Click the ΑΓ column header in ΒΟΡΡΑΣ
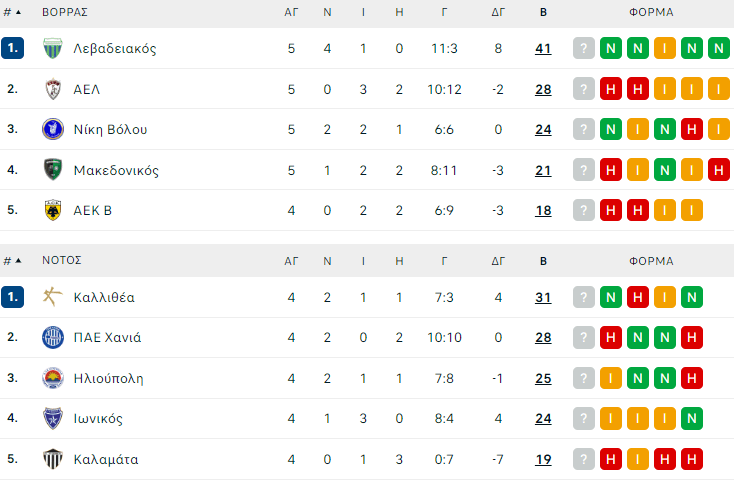Screen dimensions: 734x480 [291, 13]
